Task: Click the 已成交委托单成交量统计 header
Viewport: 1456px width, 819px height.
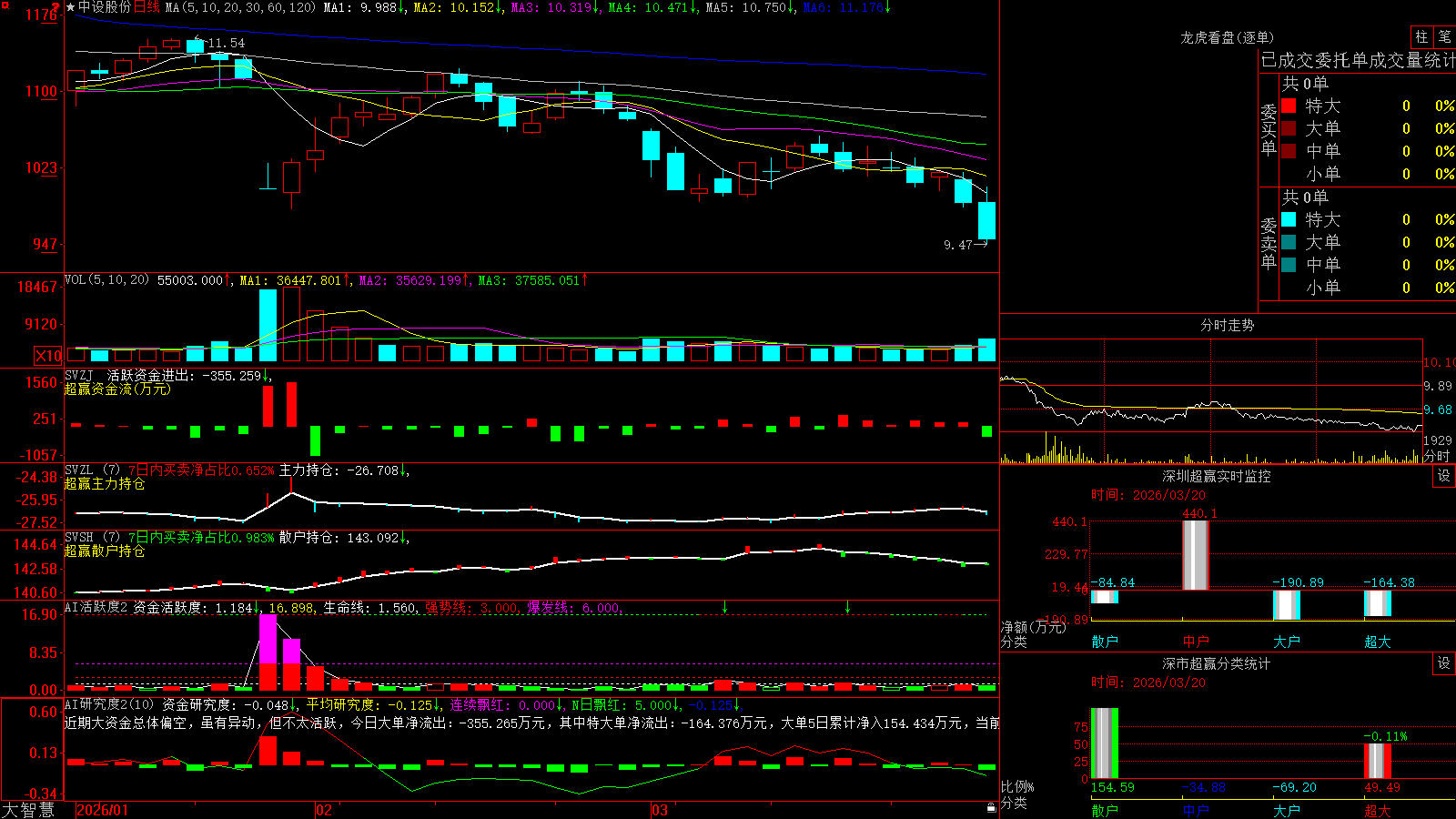Action: coord(1358,60)
